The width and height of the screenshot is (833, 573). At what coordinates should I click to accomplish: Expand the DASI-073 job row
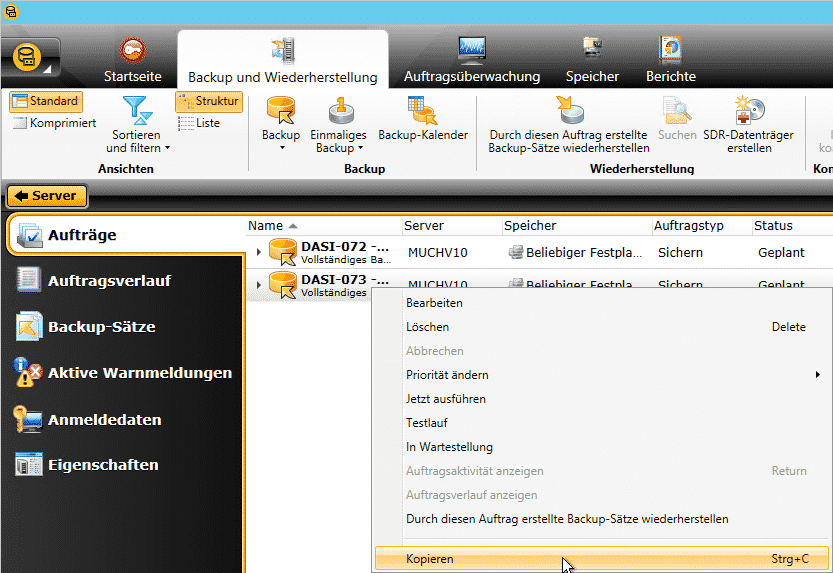pos(258,285)
